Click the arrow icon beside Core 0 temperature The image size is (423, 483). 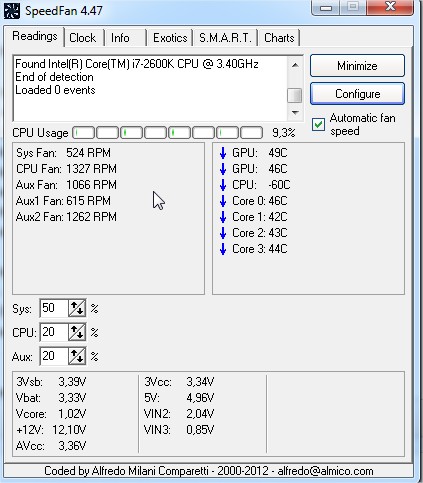(x=223, y=201)
